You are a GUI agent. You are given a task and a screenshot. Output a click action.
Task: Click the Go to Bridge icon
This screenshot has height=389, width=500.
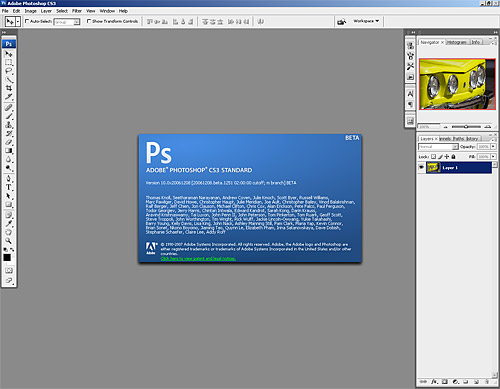click(342, 22)
